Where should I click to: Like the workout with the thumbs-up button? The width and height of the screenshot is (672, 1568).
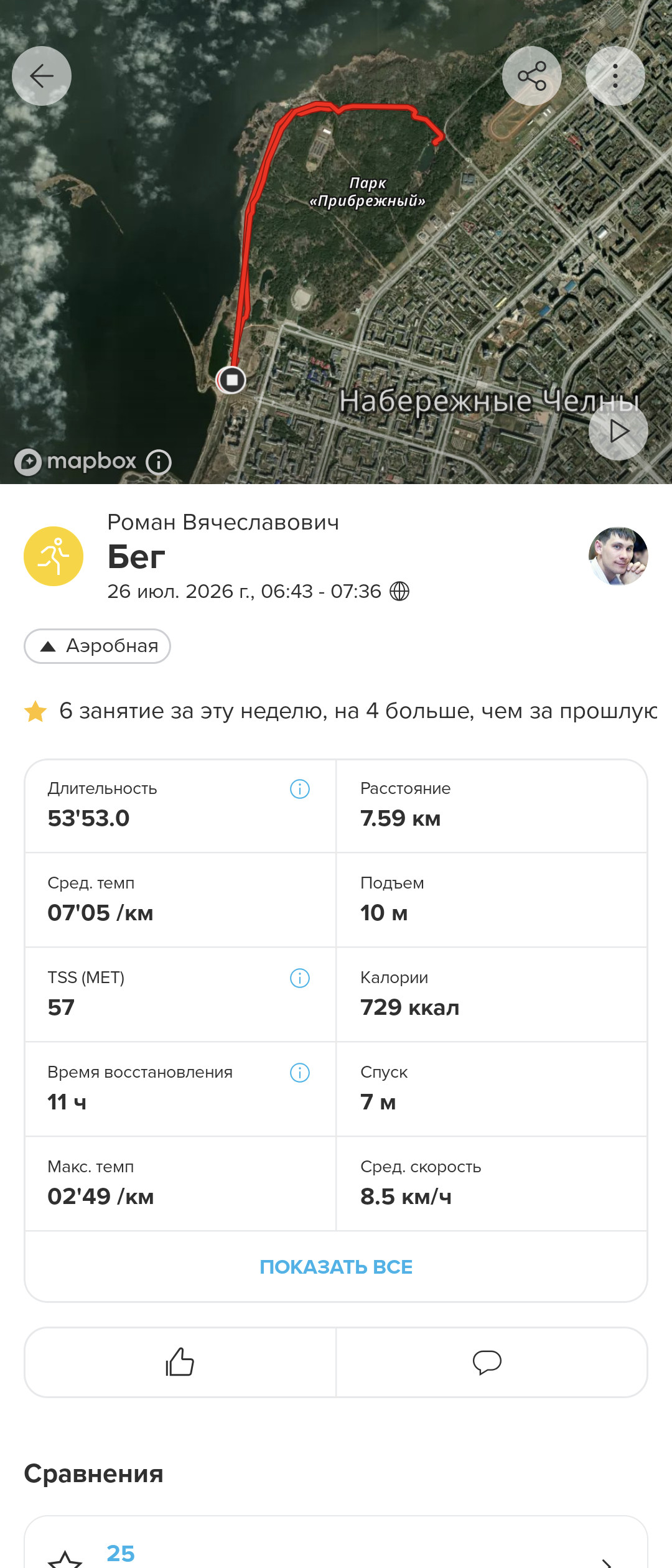180,1362
